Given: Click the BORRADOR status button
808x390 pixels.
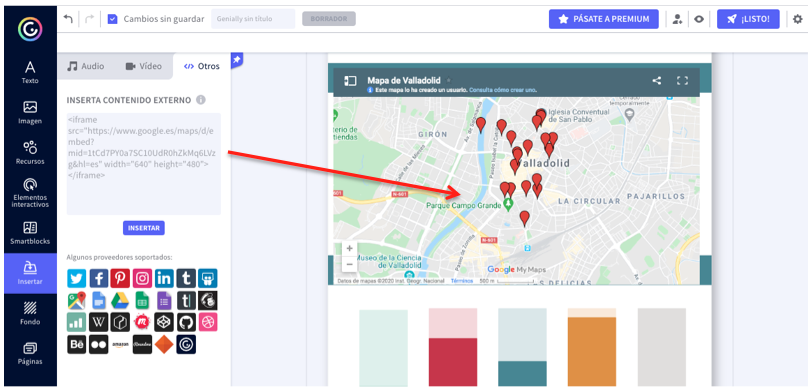Looking at the screenshot, I should 329,19.
